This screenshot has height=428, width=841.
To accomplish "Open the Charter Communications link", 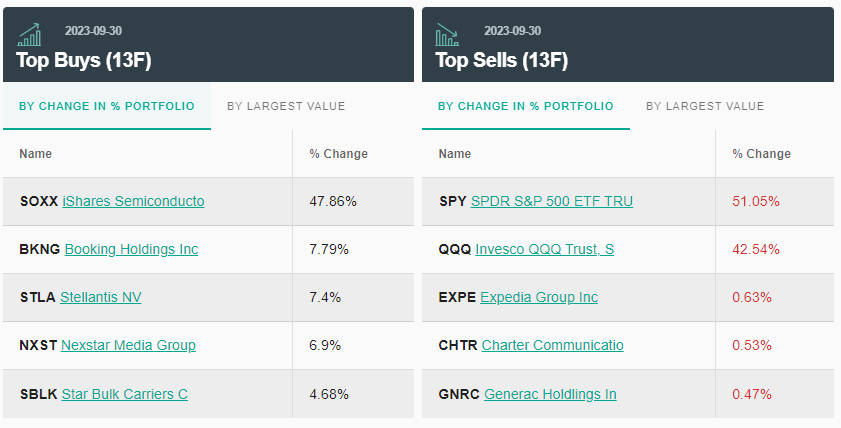I will [x=553, y=345].
